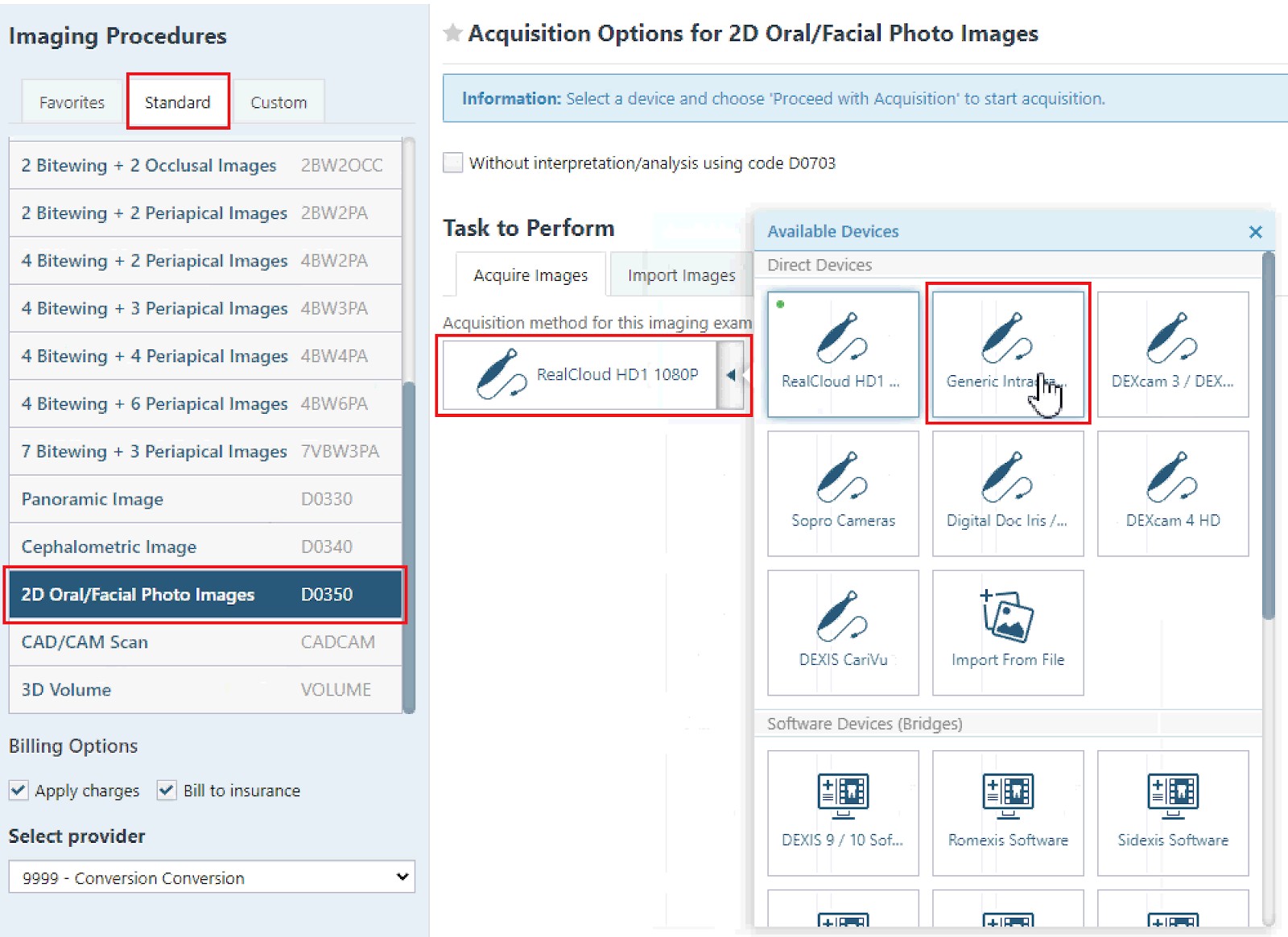Viewport: 1288px width, 937px height.
Task: Select the 3D Volume procedure
Action: [x=205, y=690]
